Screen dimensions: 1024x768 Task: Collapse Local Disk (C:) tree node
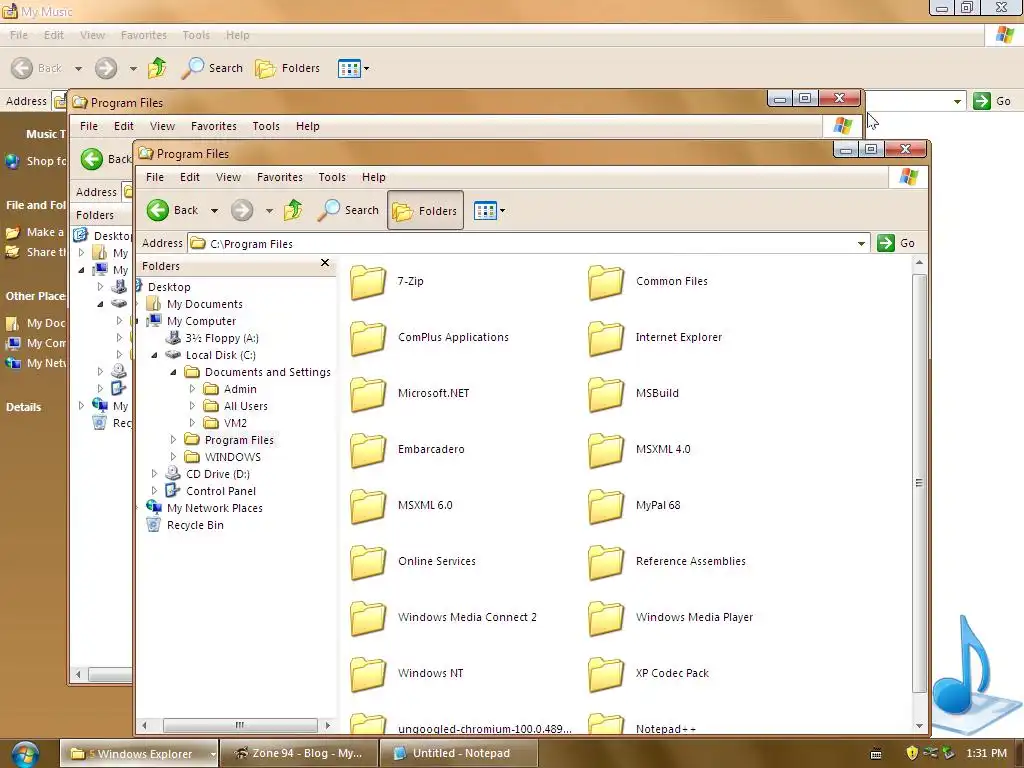[154, 355]
